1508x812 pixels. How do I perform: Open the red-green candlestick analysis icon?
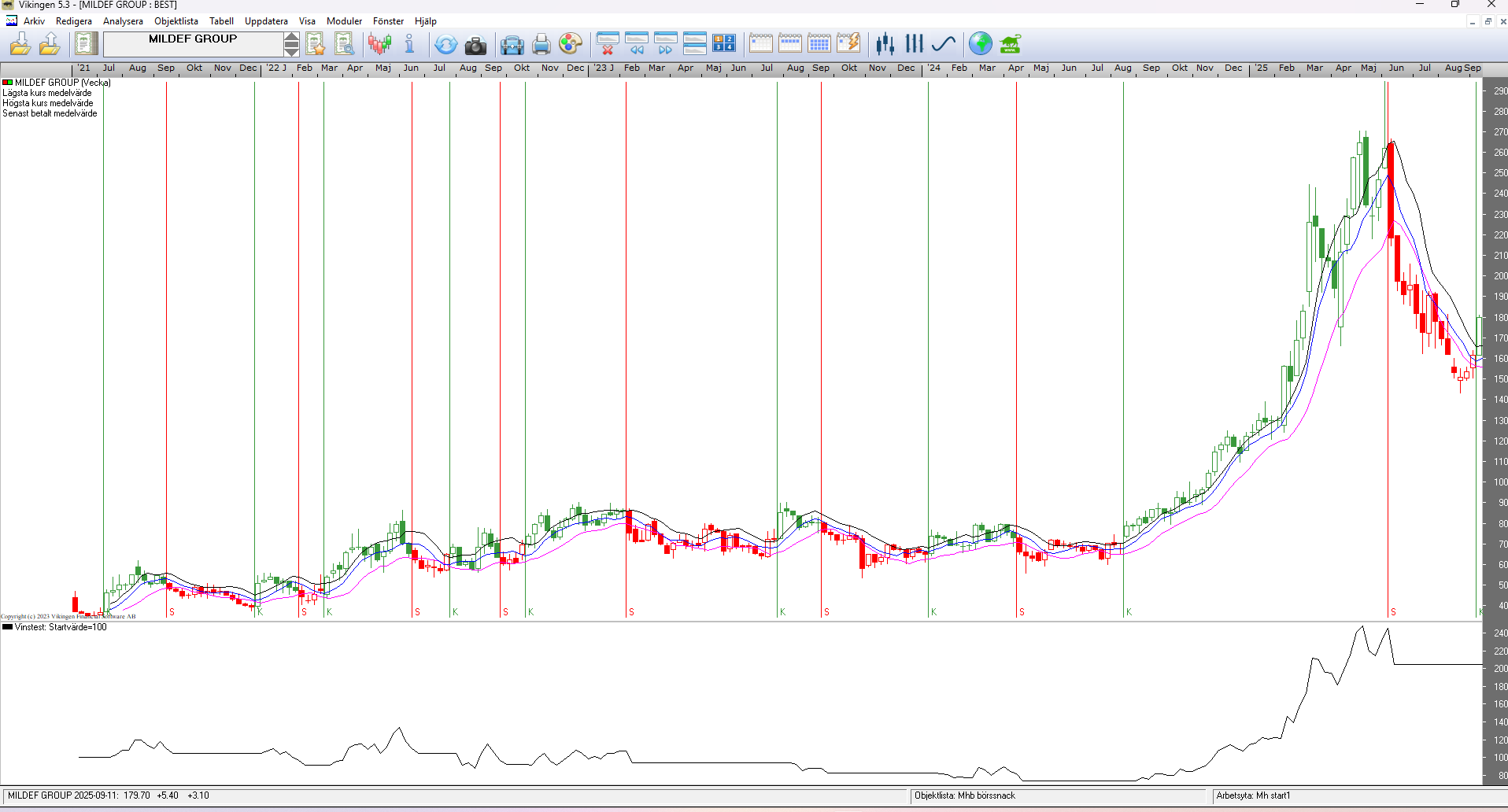[380, 44]
